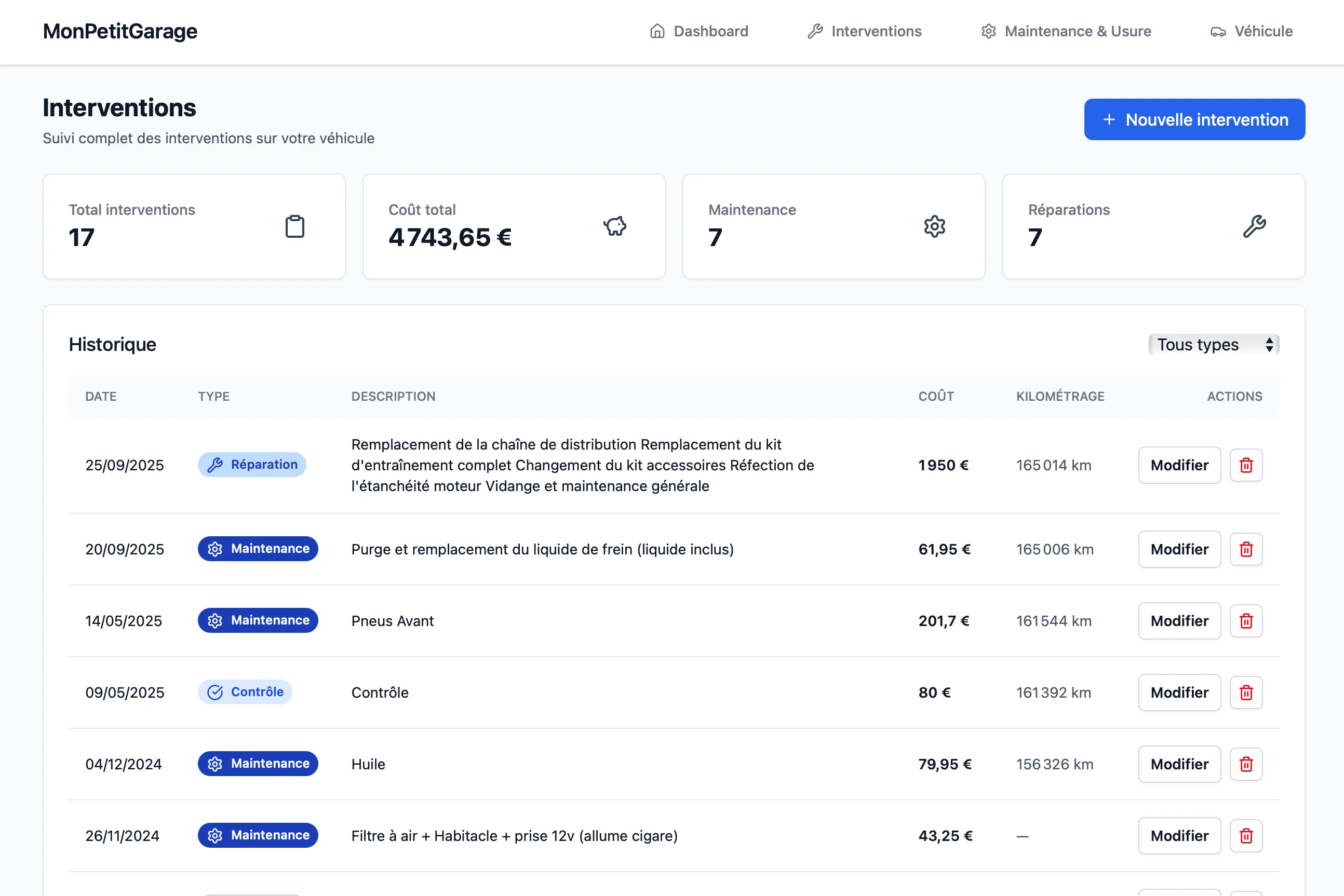Open the Dashboard page
This screenshot has width=1344, height=896.
coord(698,32)
